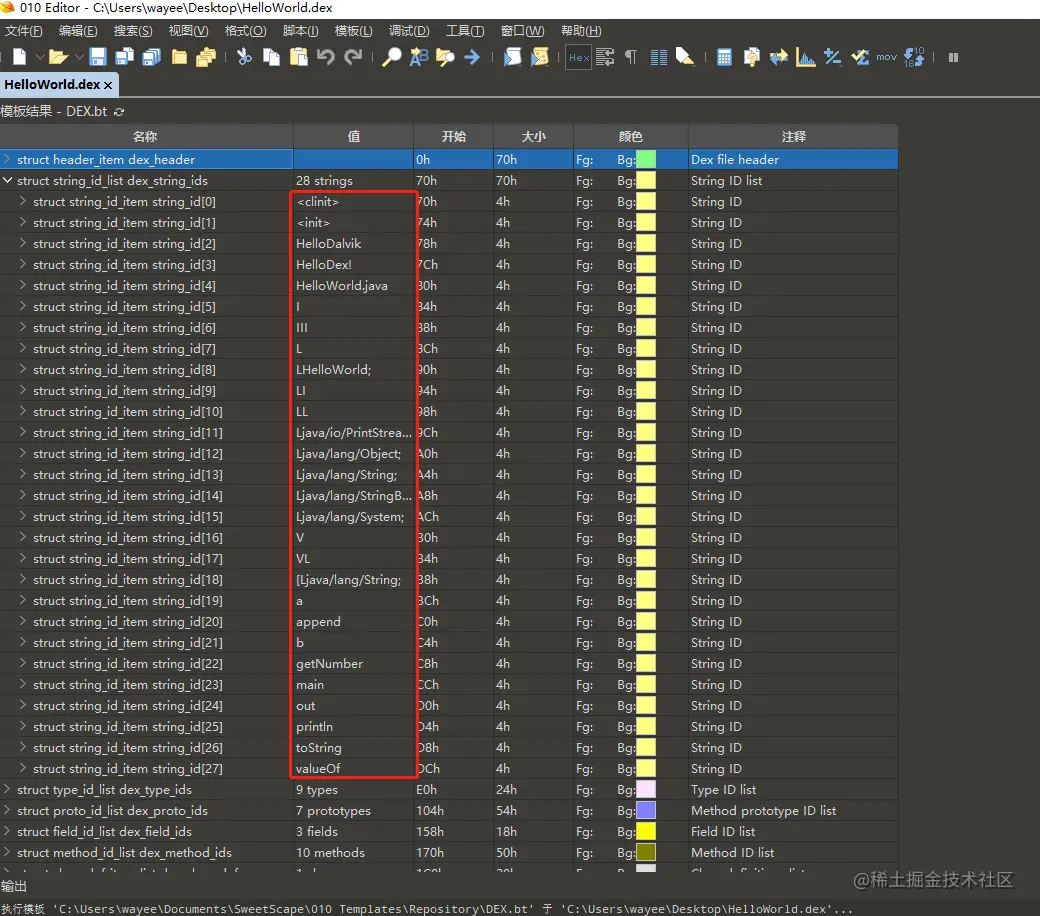Click the Find in Files icon
This screenshot has height=916, width=1040.
tap(445, 58)
